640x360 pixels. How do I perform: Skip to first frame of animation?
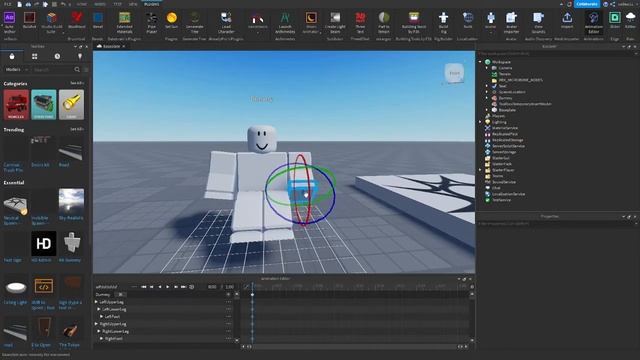click(144, 287)
